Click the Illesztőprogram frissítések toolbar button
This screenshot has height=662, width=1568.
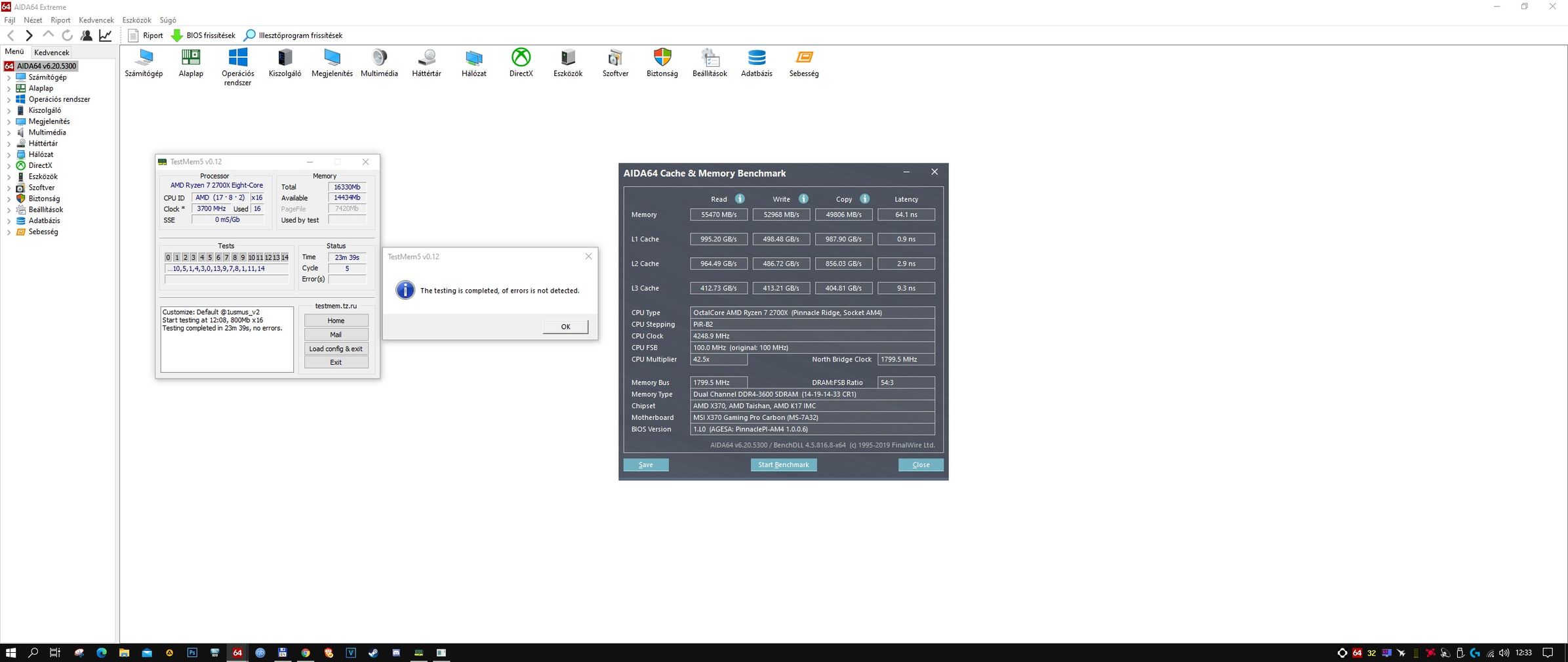(x=293, y=35)
